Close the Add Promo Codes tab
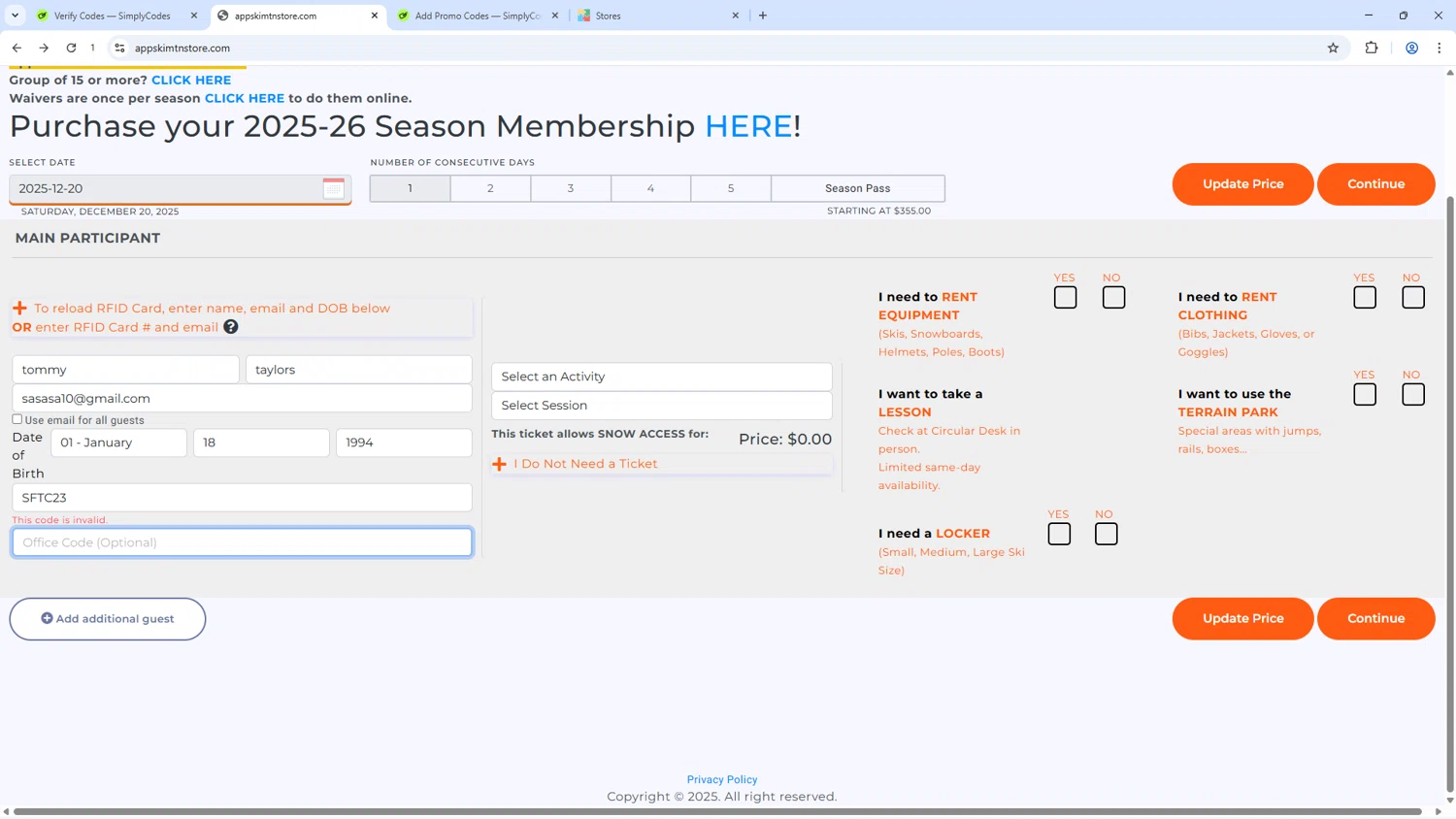This screenshot has width=1456, height=819. coord(555,16)
